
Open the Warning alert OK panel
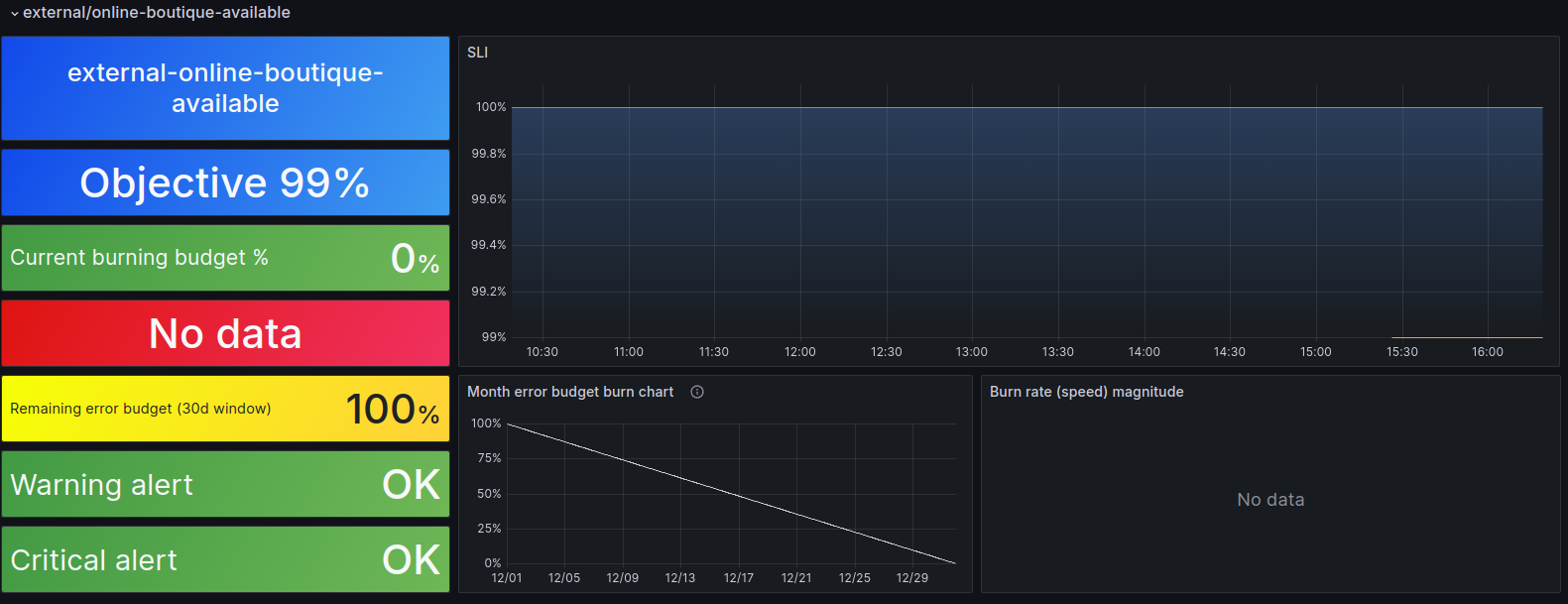[x=225, y=484]
